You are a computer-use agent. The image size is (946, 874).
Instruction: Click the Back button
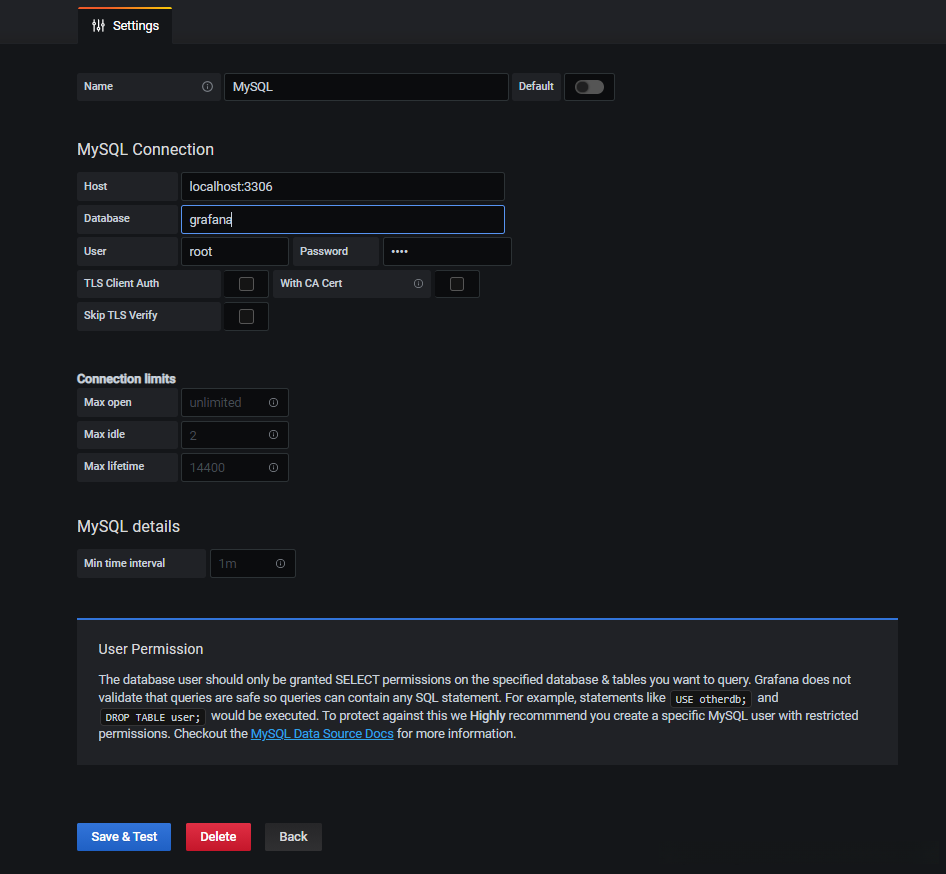[293, 837]
